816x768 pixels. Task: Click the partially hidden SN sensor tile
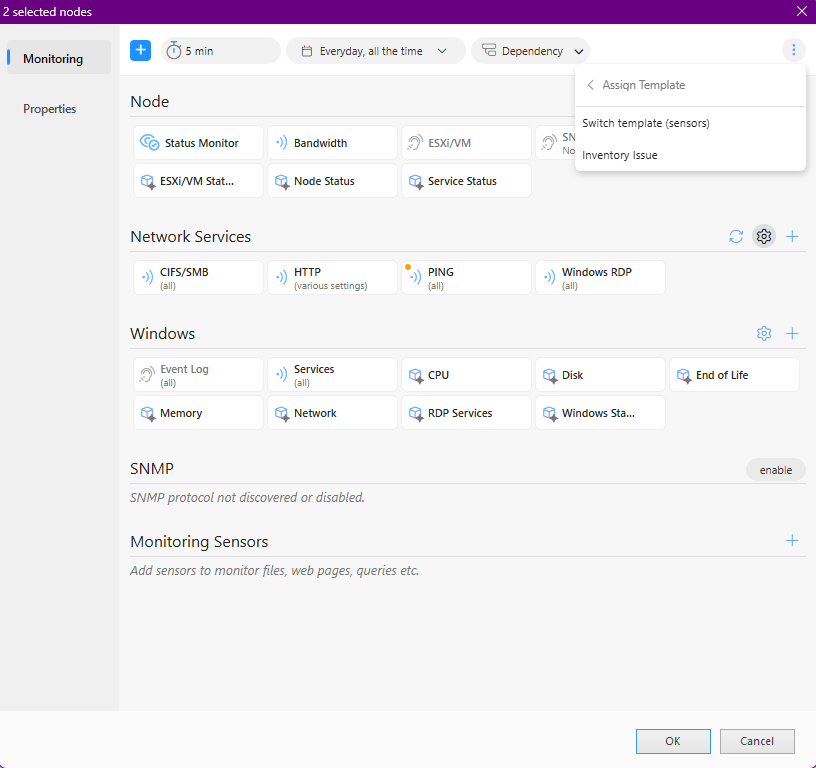pos(556,143)
